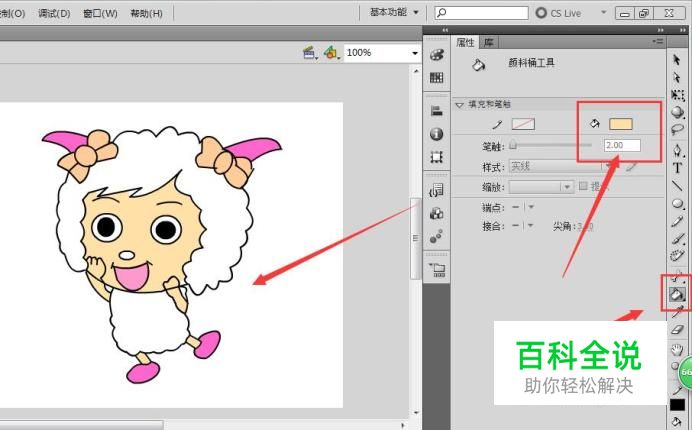This screenshot has height=430, width=692.
Task: Expand the collapsed icon panel dock
Action: pyautogui.click(x=445, y=30)
